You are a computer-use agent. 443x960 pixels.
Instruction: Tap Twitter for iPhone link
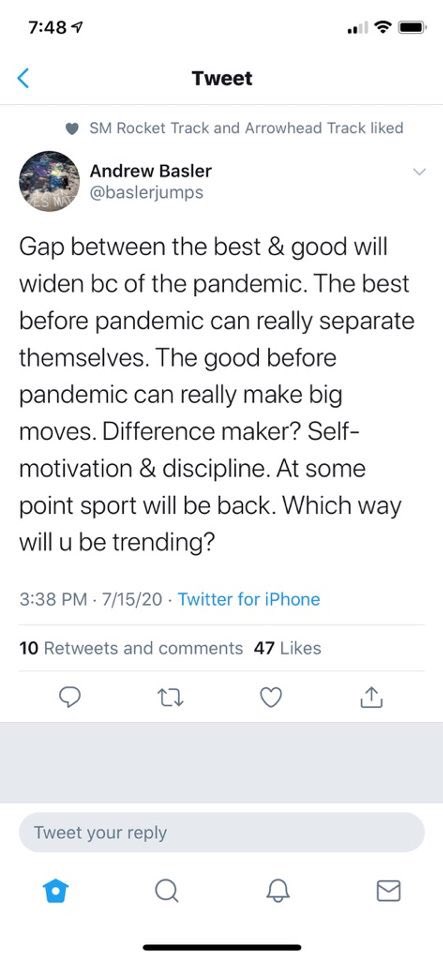(x=248, y=599)
